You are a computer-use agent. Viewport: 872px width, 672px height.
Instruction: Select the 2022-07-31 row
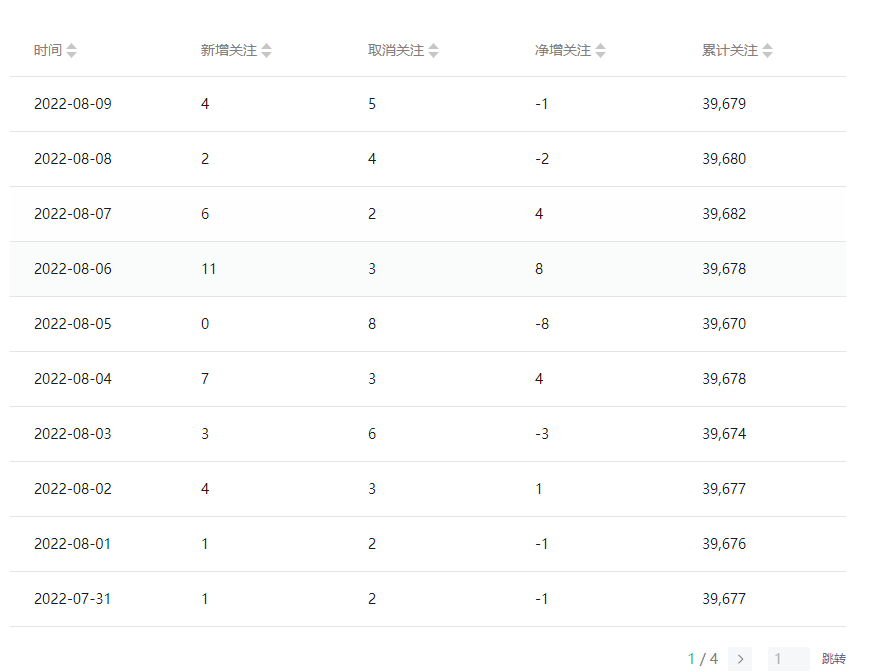[x=428, y=599]
